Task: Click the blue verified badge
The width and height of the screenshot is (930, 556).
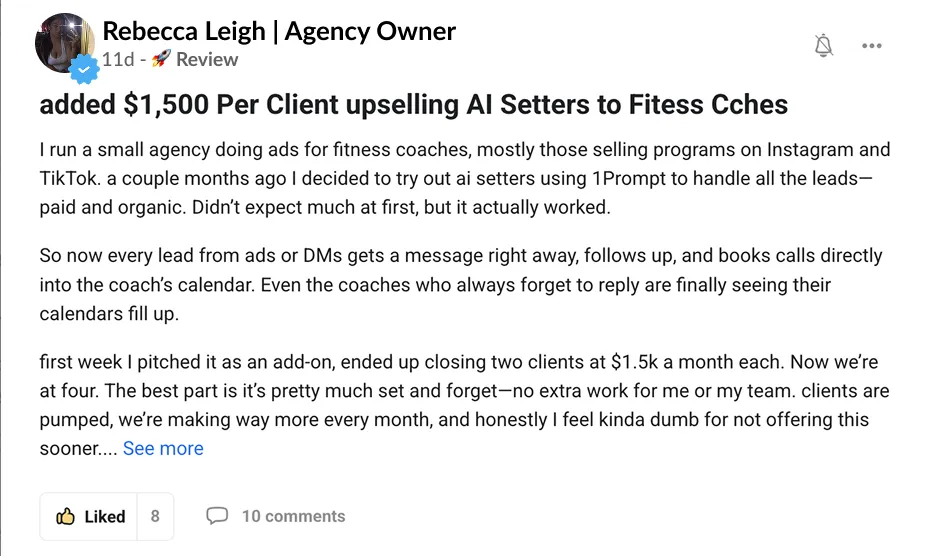Action: click(x=84, y=69)
